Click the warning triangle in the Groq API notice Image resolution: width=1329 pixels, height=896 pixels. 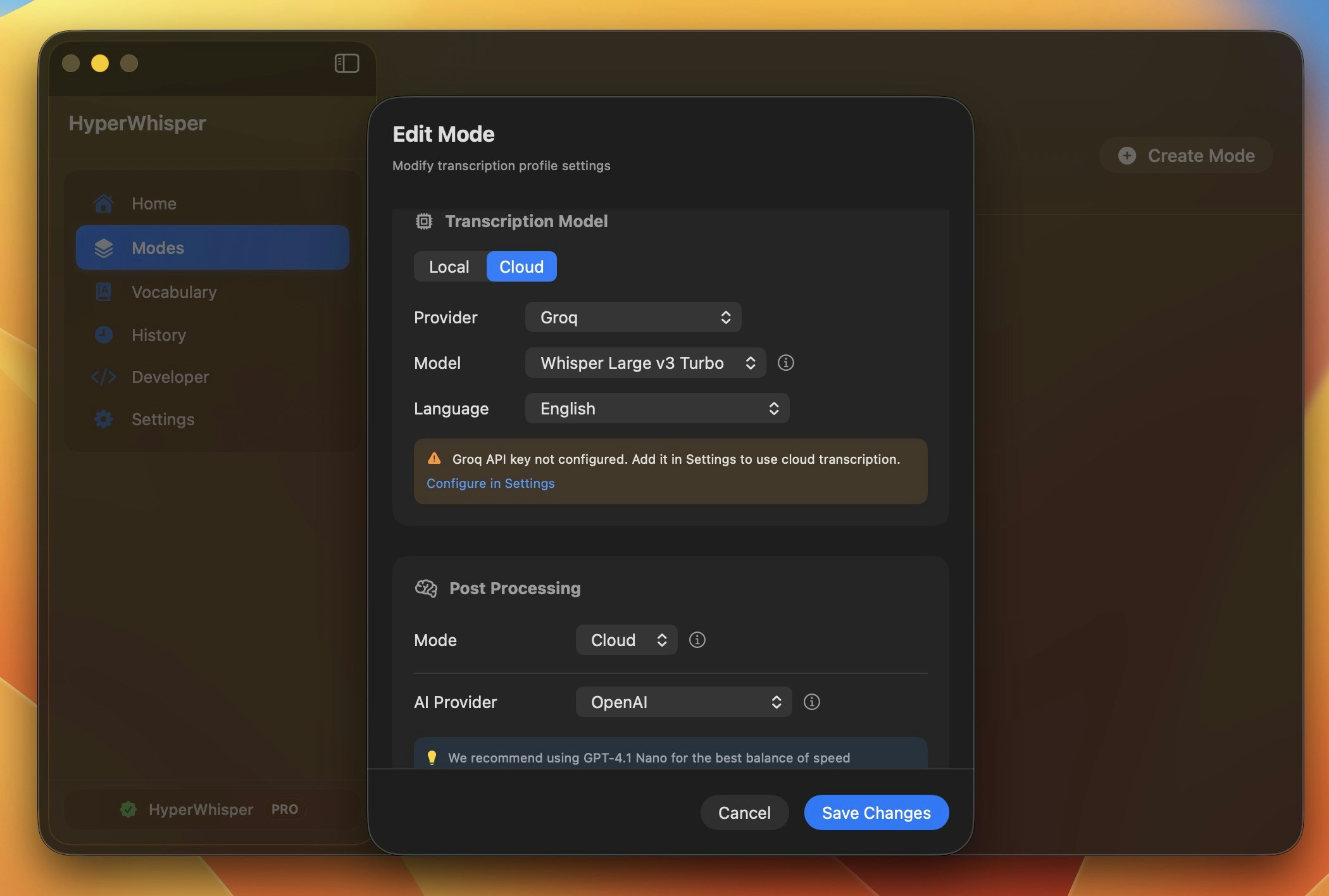[434, 459]
